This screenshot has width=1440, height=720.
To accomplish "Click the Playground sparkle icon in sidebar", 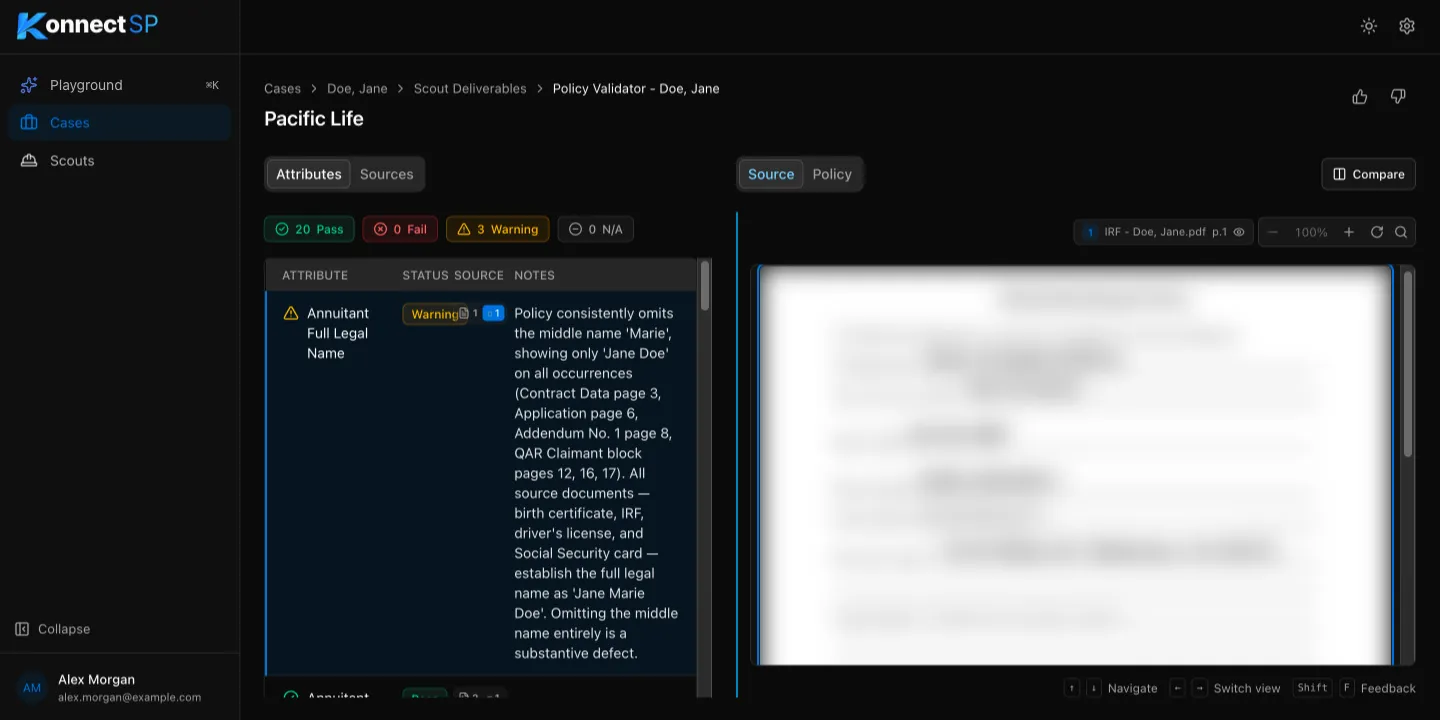I will (x=29, y=85).
